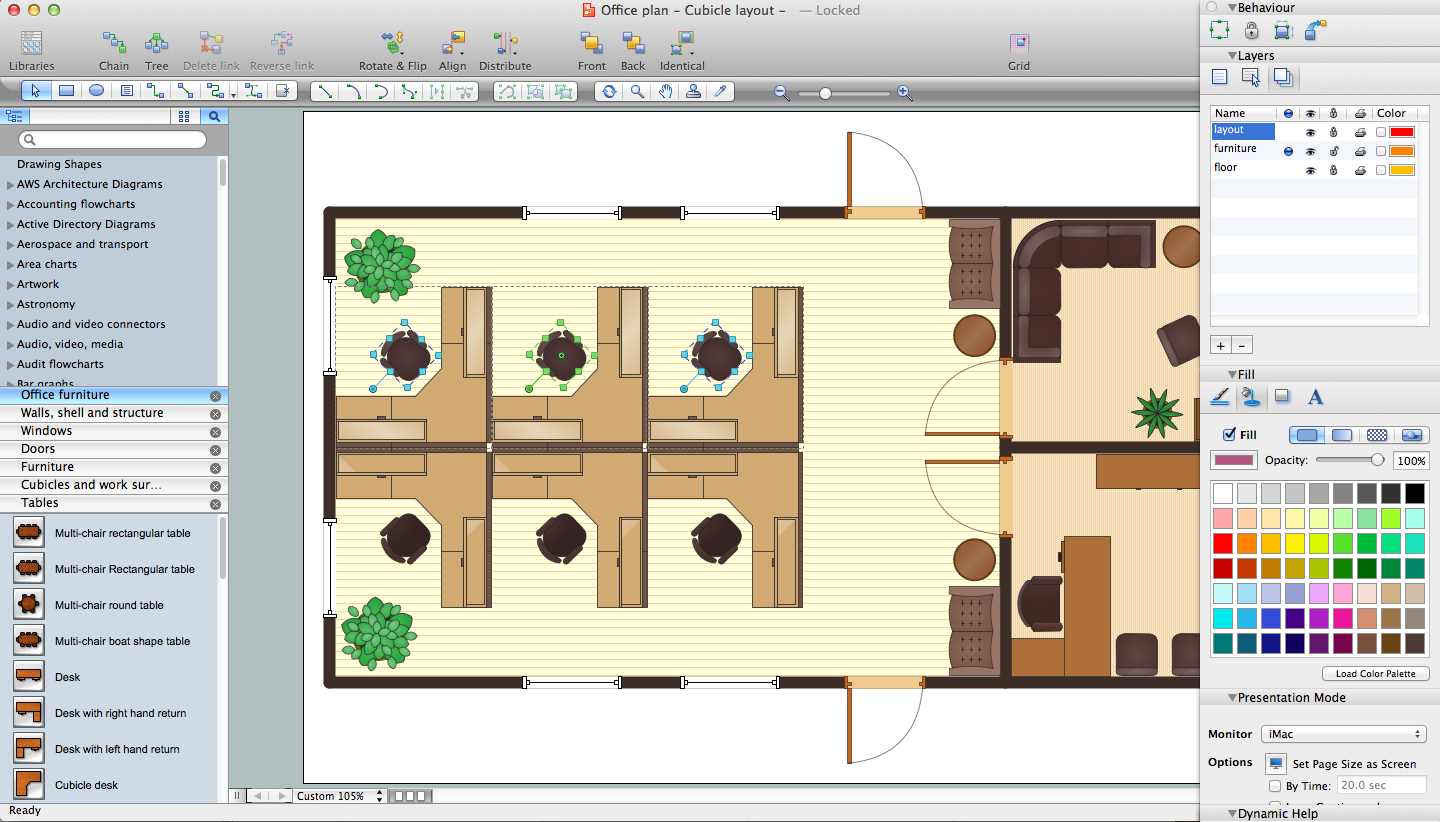Select the Chain connection tool
The image size is (1440, 822).
pos(113,44)
